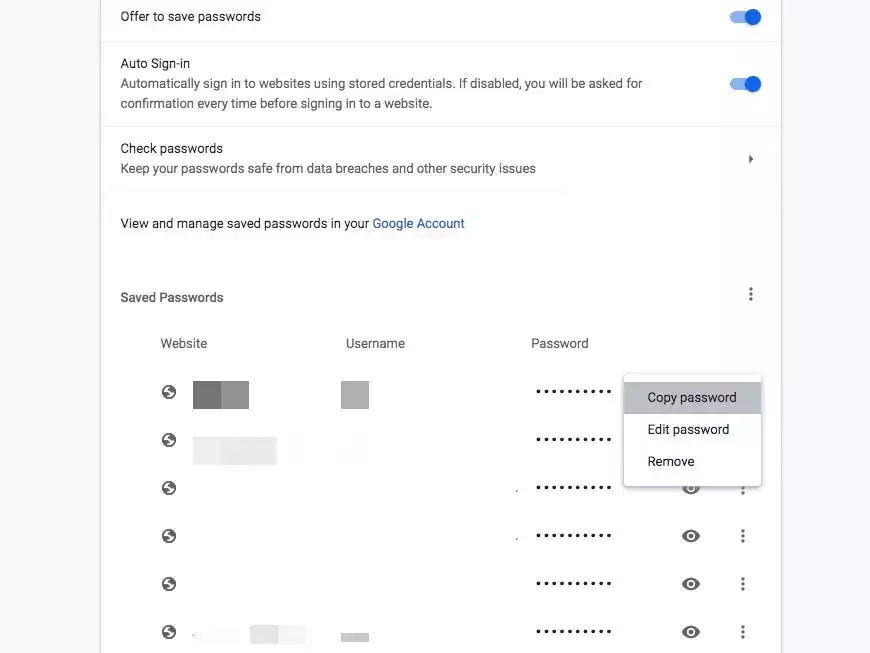Click the globe icon in the fourth row

(x=169, y=536)
